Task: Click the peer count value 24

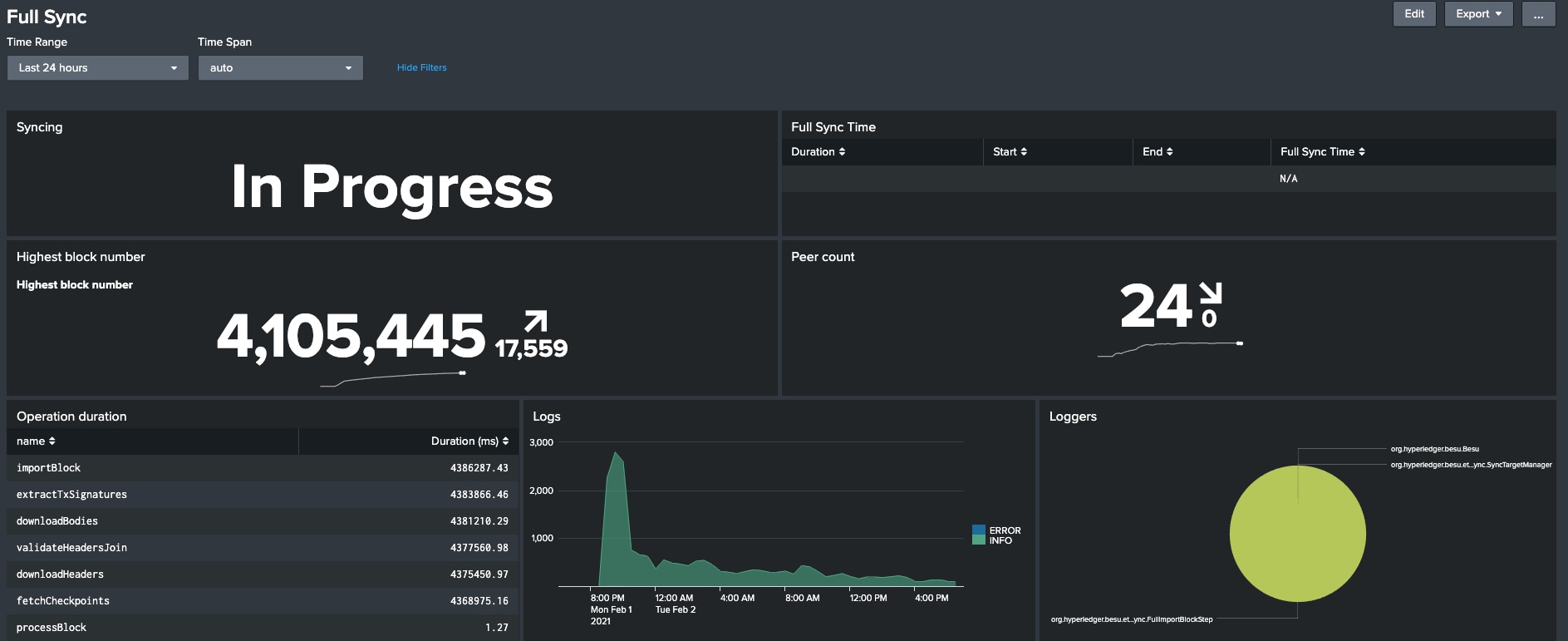Action: (x=1156, y=306)
